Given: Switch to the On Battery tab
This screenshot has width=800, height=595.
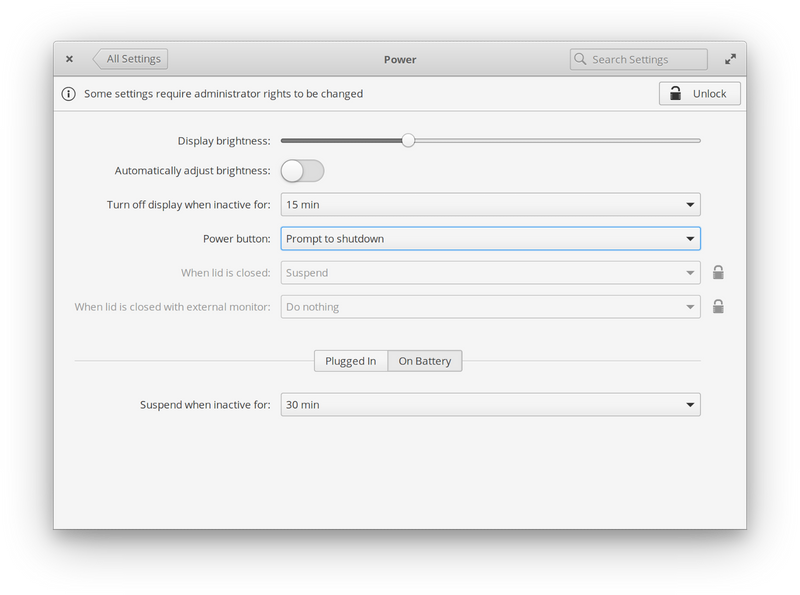Looking at the screenshot, I should (425, 361).
